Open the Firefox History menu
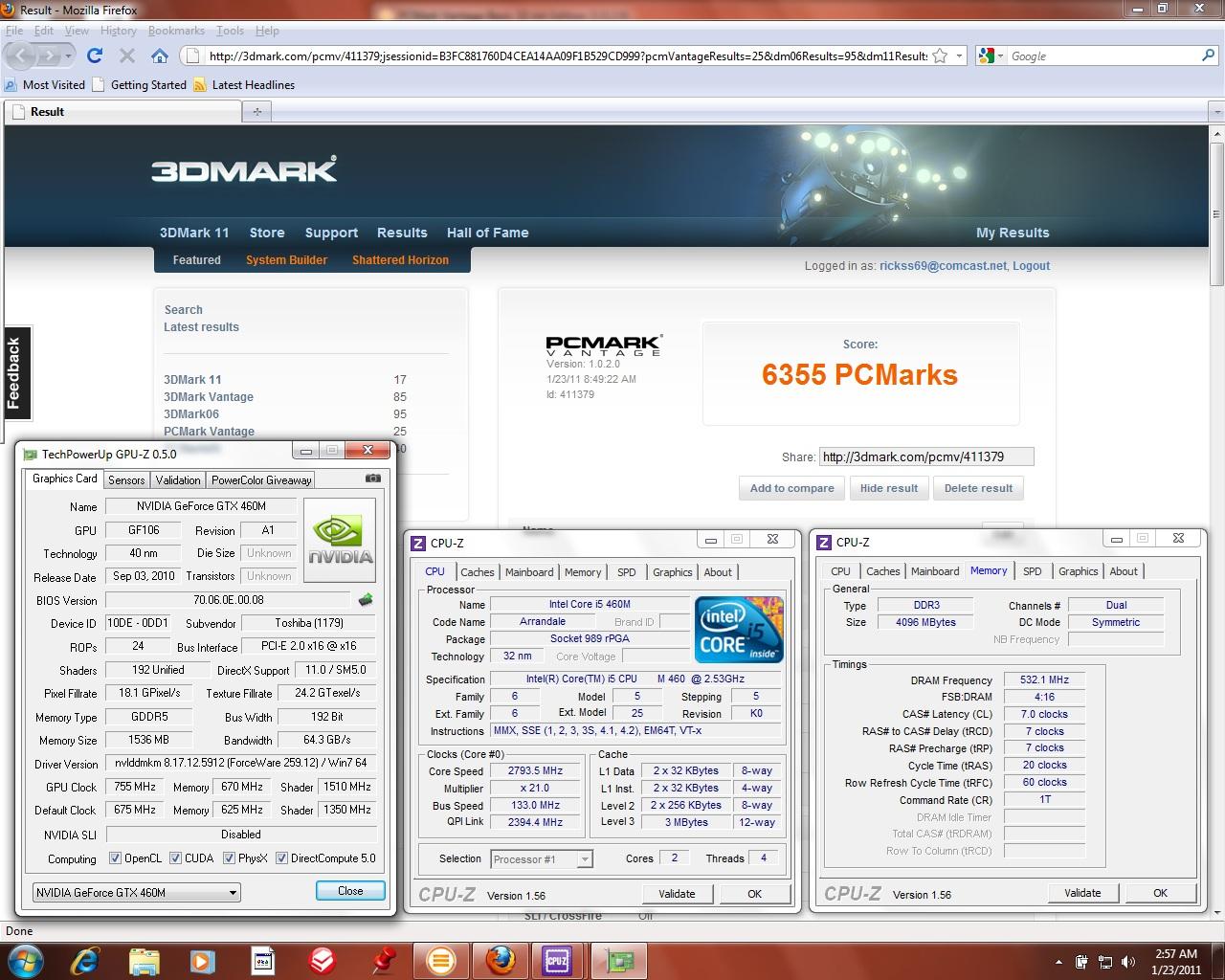This screenshot has width=1225, height=980. [x=119, y=31]
